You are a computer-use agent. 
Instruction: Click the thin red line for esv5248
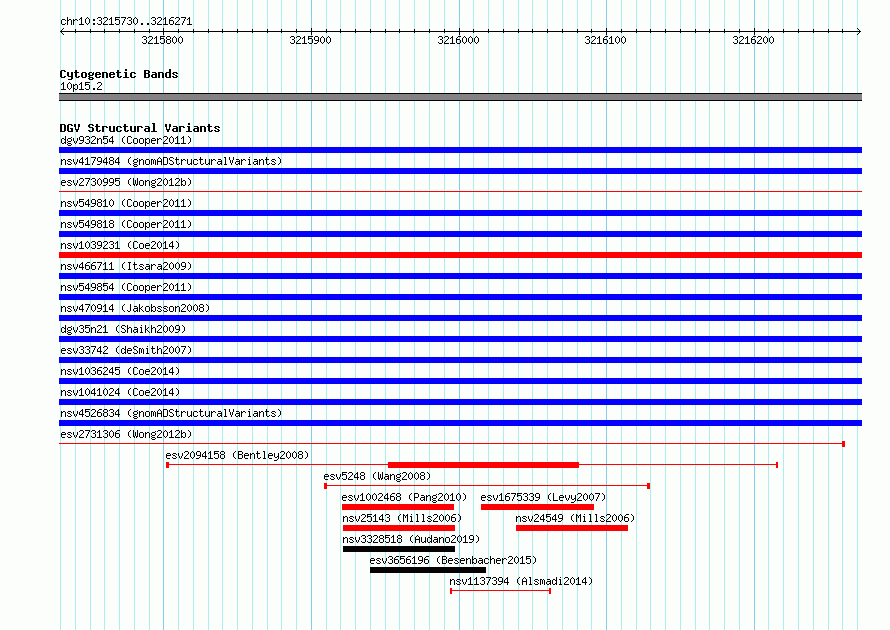[487, 486]
